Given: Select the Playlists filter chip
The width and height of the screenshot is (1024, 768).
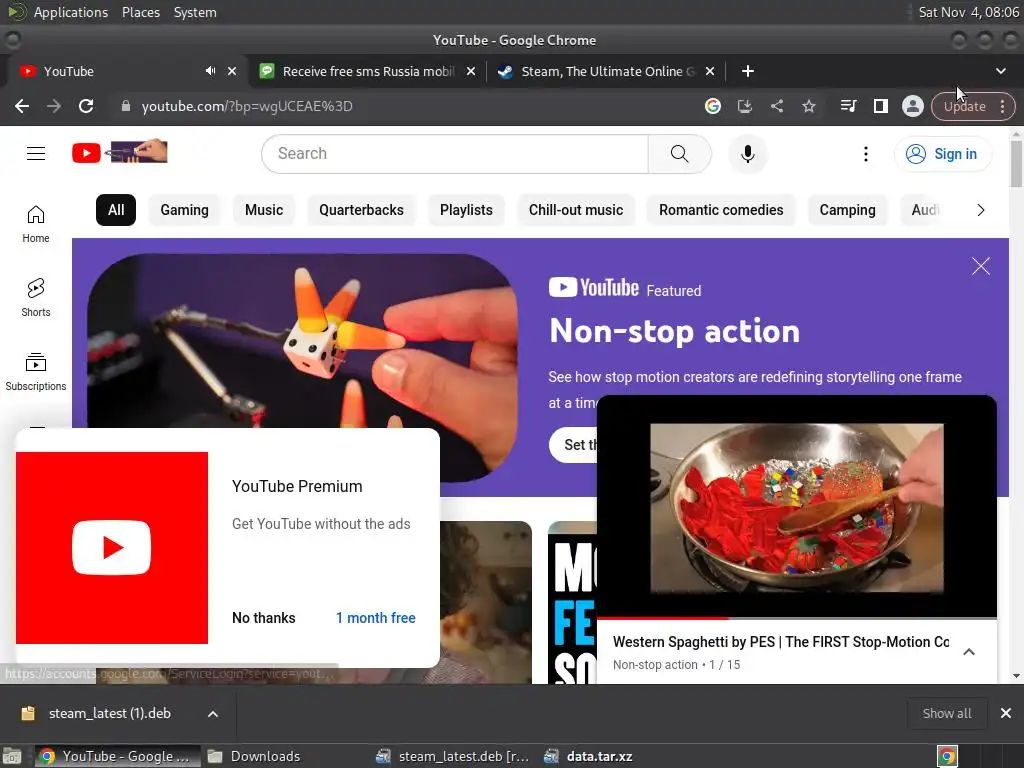Looking at the screenshot, I should click(466, 210).
